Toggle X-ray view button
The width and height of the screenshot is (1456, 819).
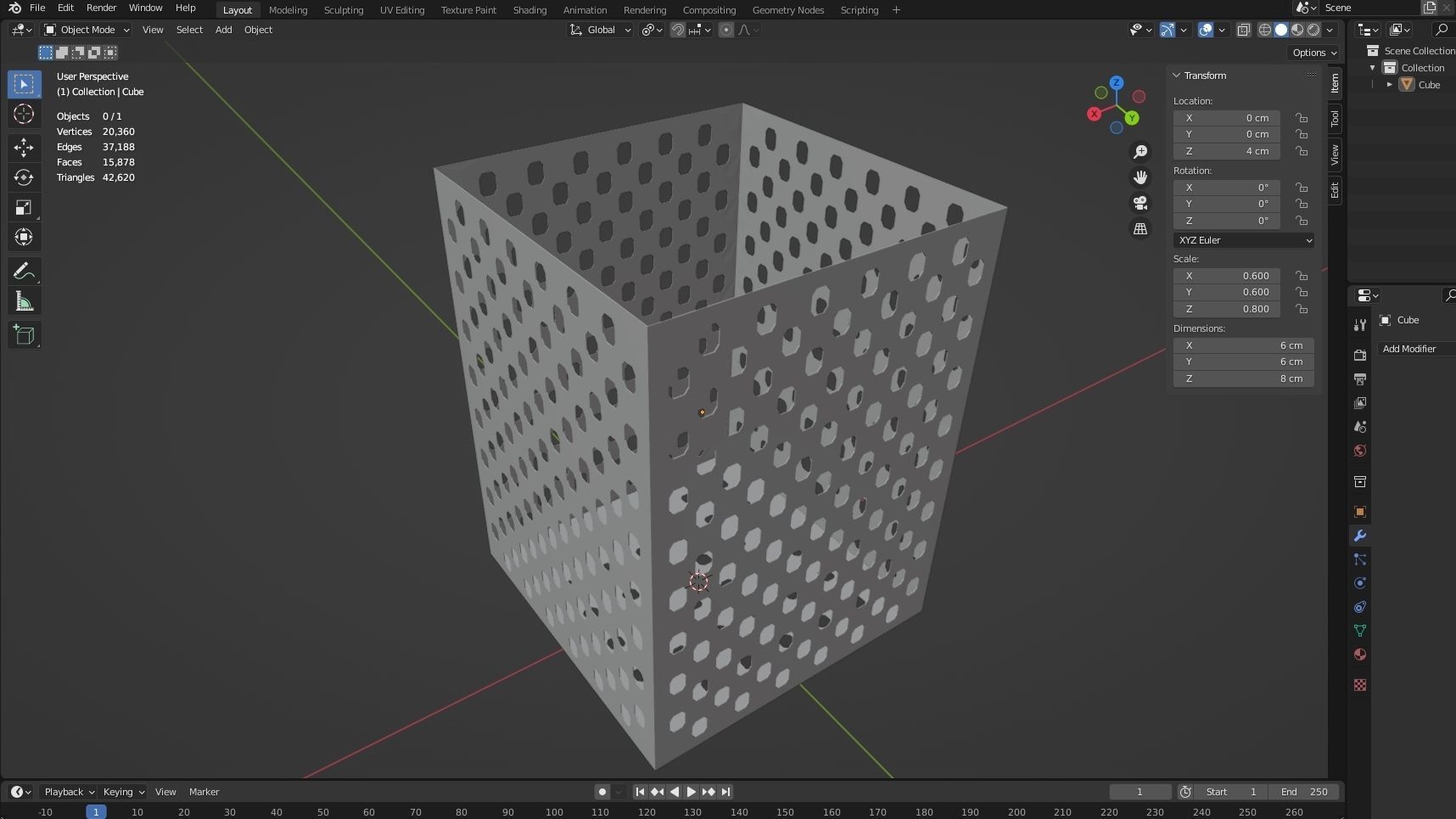point(1243,30)
